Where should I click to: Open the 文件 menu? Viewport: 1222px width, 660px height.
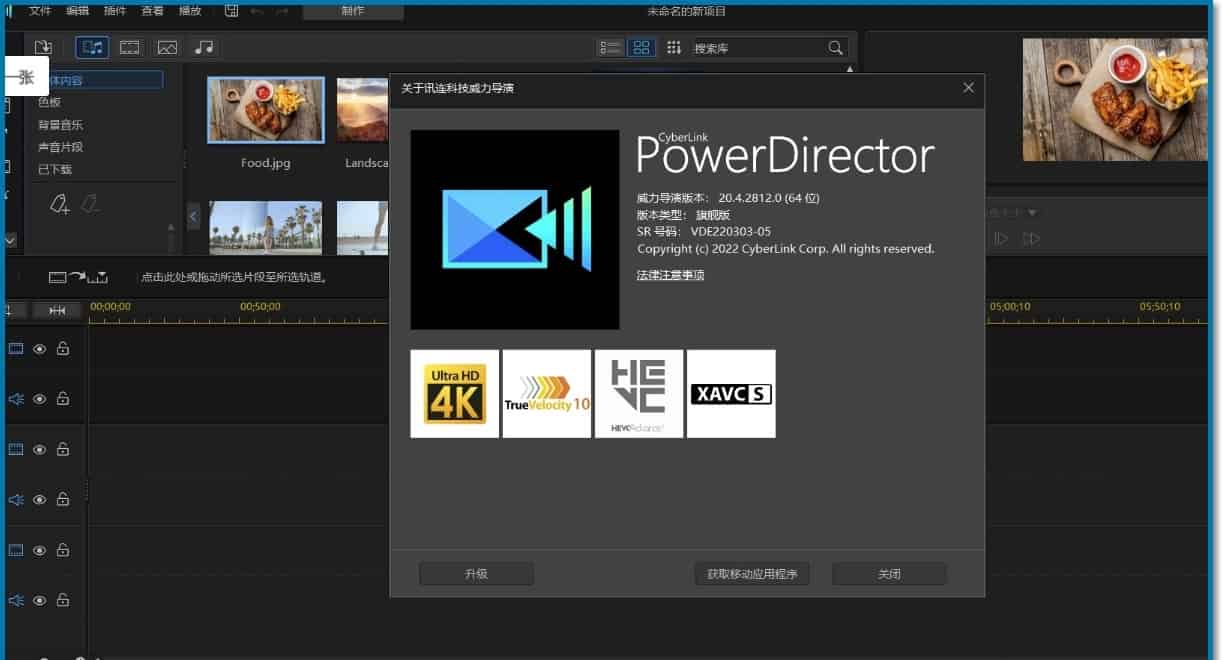tap(40, 11)
